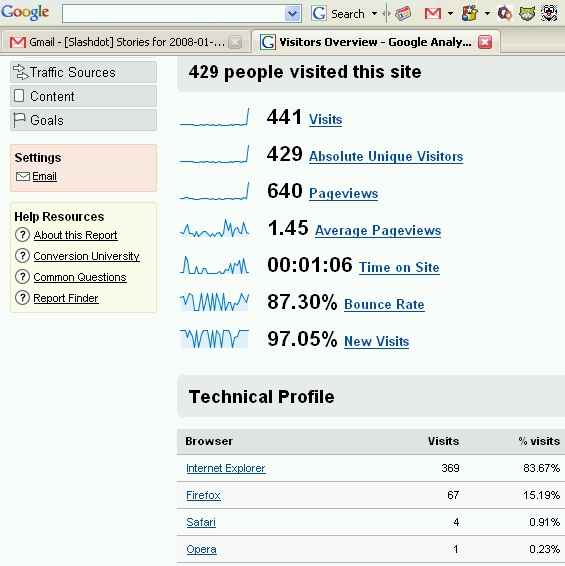565x566 pixels.
Task: Click the Google Search G icon
Action: (318, 14)
